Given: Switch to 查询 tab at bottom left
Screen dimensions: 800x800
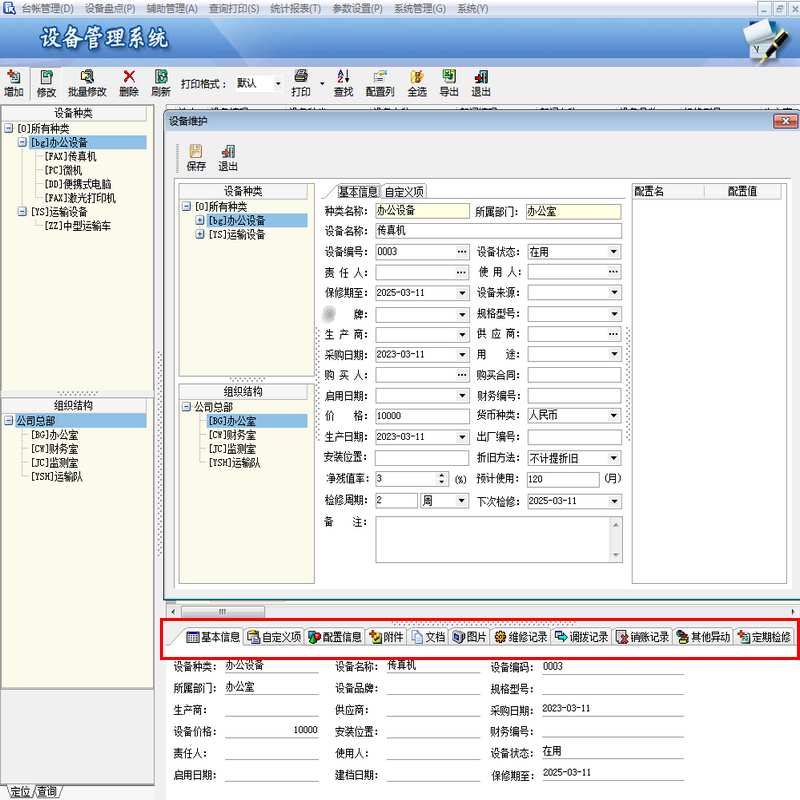Looking at the screenshot, I should pos(47,791).
